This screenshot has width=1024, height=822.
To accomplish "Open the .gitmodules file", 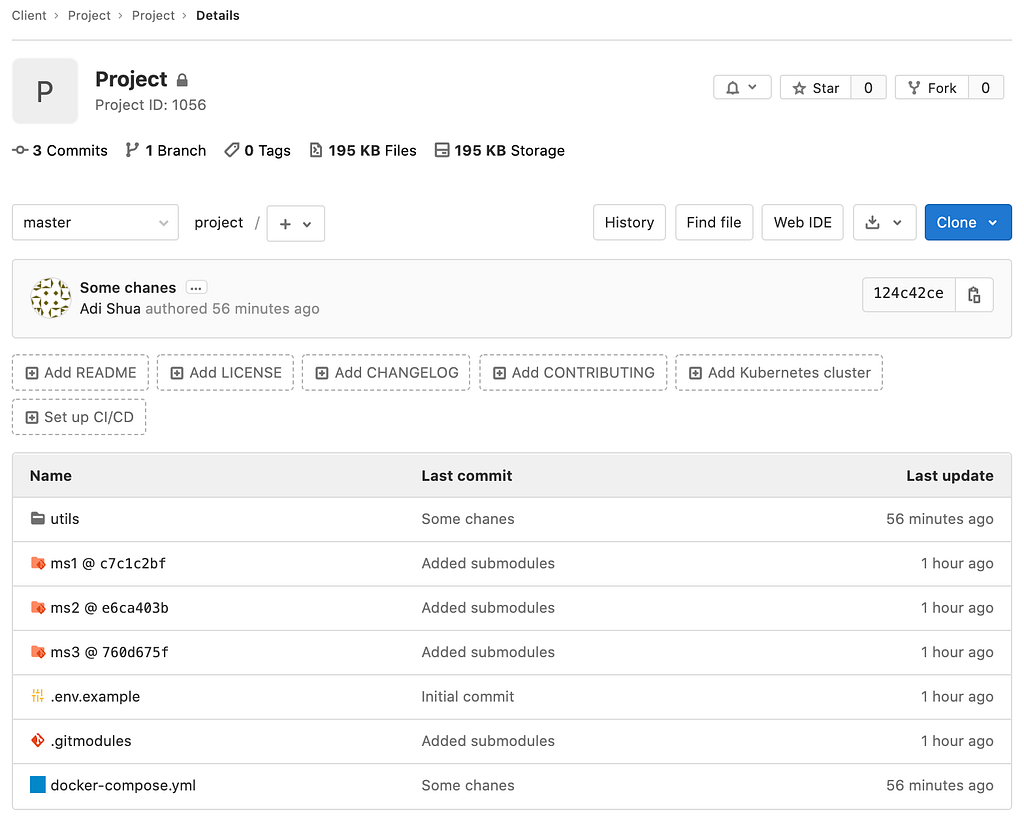I will [91, 741].
